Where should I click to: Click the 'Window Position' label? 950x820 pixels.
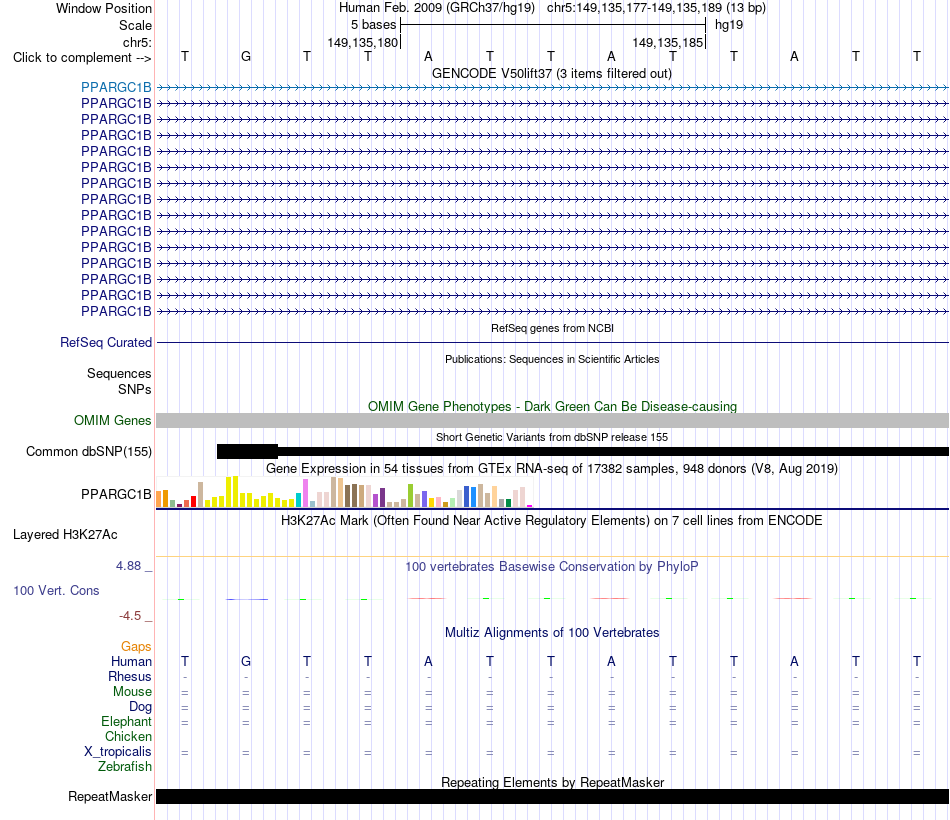(x=104, y=8)
